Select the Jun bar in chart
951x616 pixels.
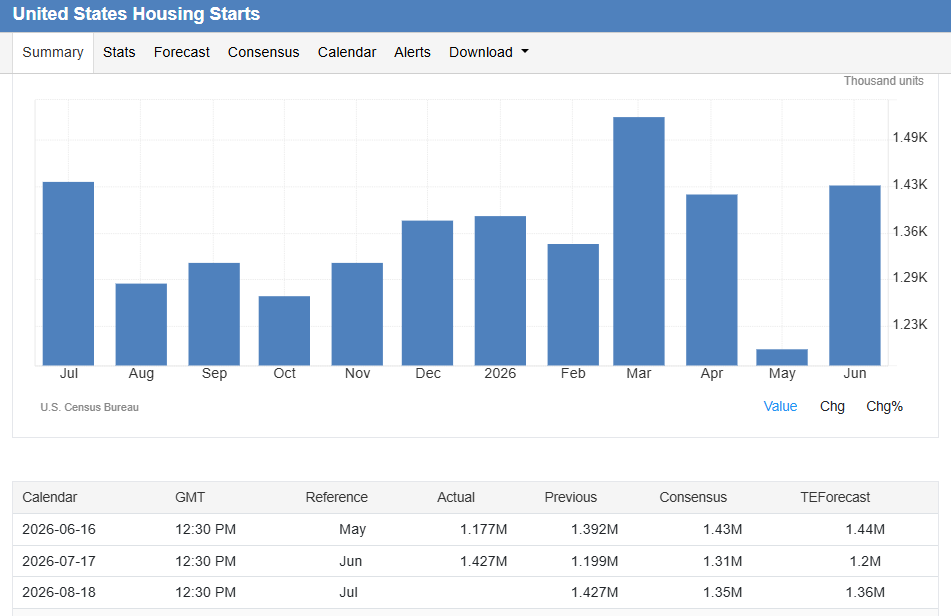click(x=855, y=275)
